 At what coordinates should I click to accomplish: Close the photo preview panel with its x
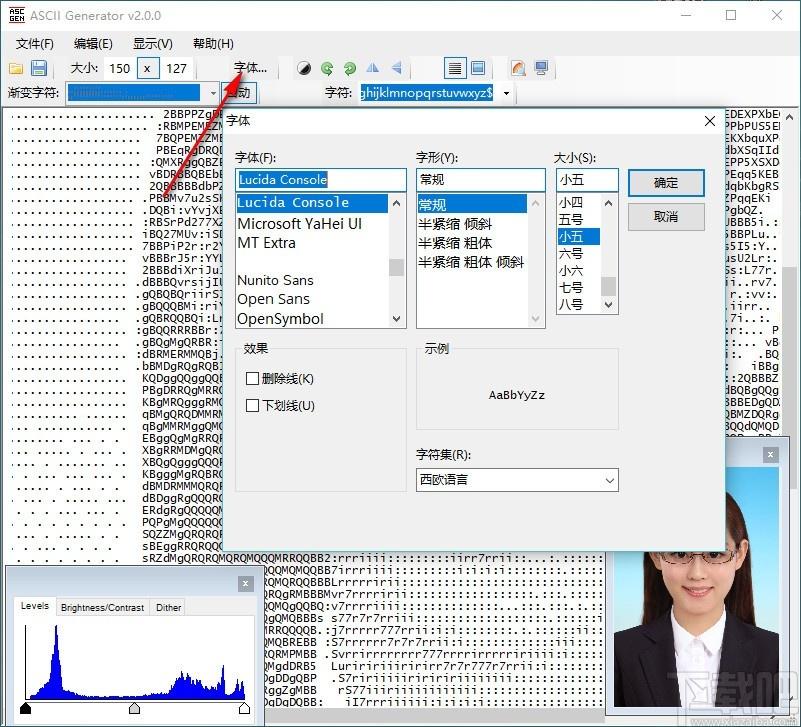770,454
